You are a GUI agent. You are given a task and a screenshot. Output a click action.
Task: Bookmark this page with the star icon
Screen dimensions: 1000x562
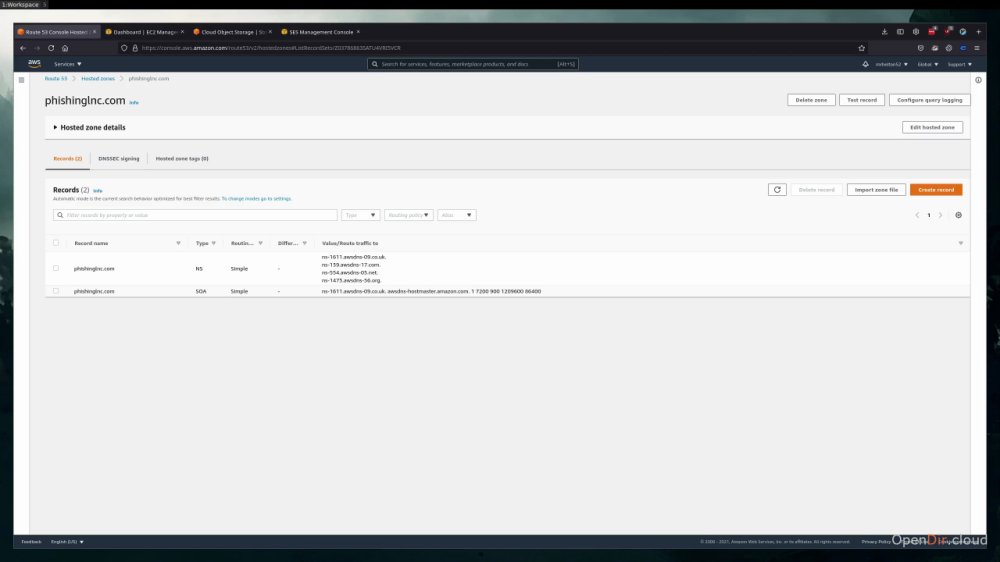coord(862,48)
